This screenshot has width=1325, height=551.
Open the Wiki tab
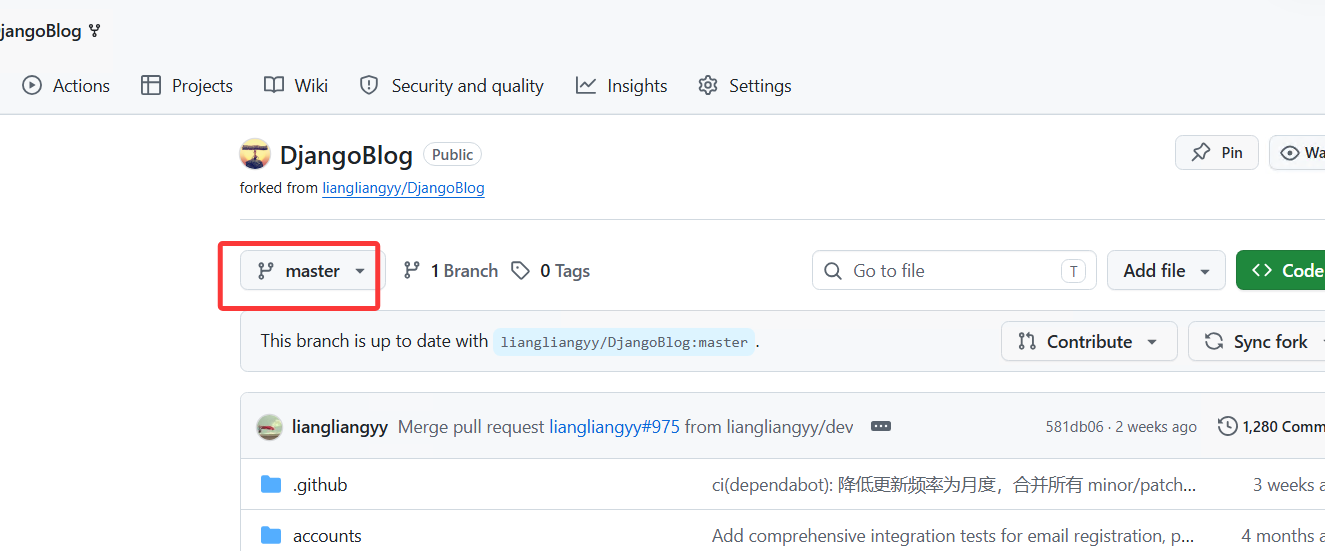tap(296, 86)
